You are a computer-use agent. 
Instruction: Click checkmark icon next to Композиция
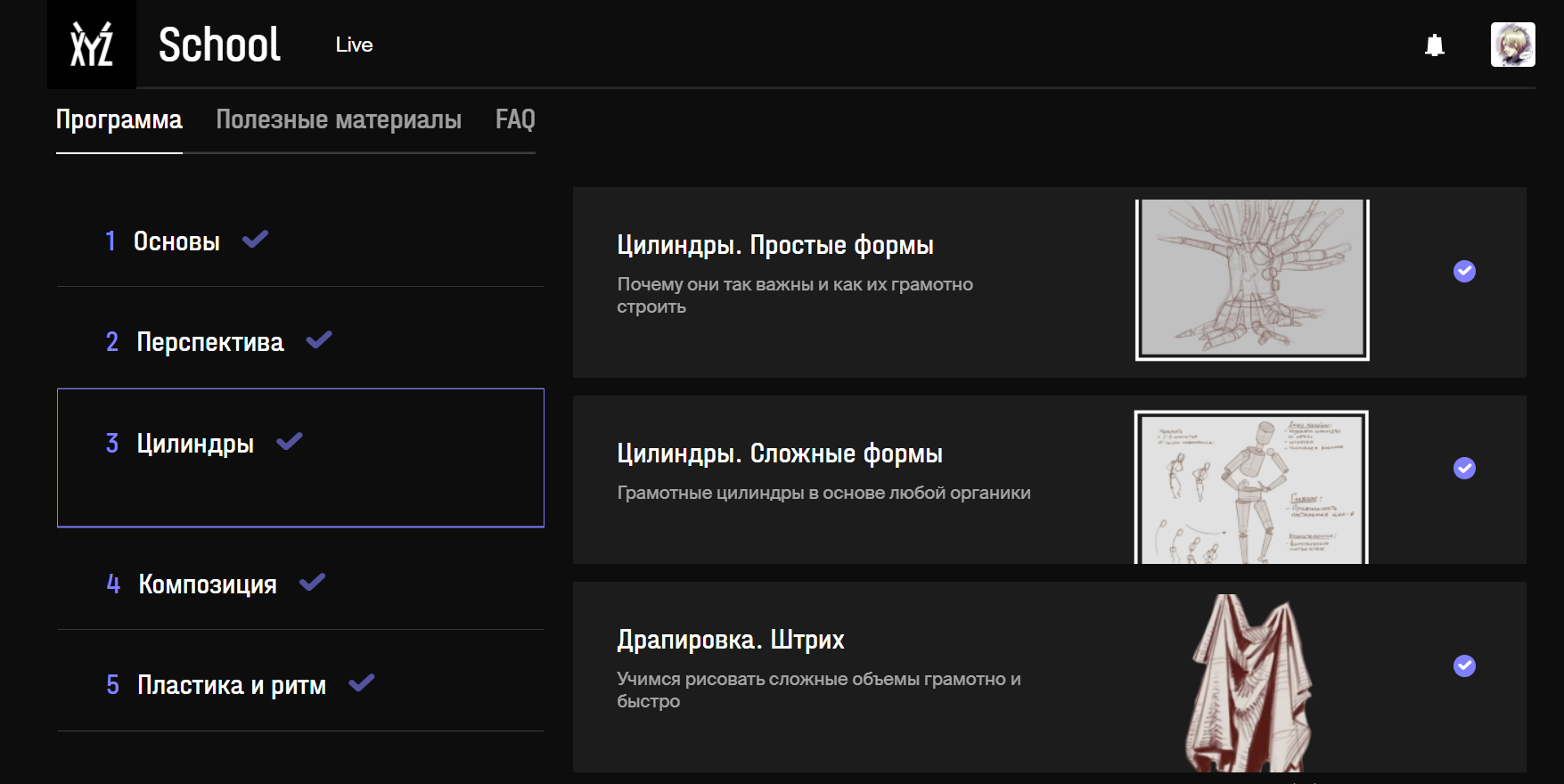[313, 583]
